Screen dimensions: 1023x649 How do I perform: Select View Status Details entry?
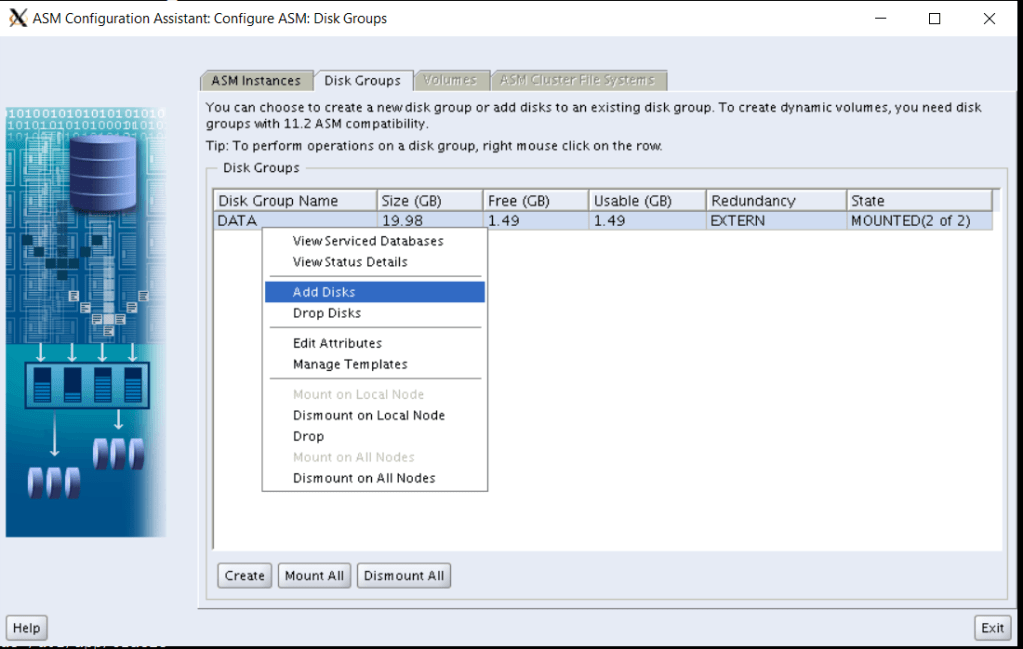point(349,262)
